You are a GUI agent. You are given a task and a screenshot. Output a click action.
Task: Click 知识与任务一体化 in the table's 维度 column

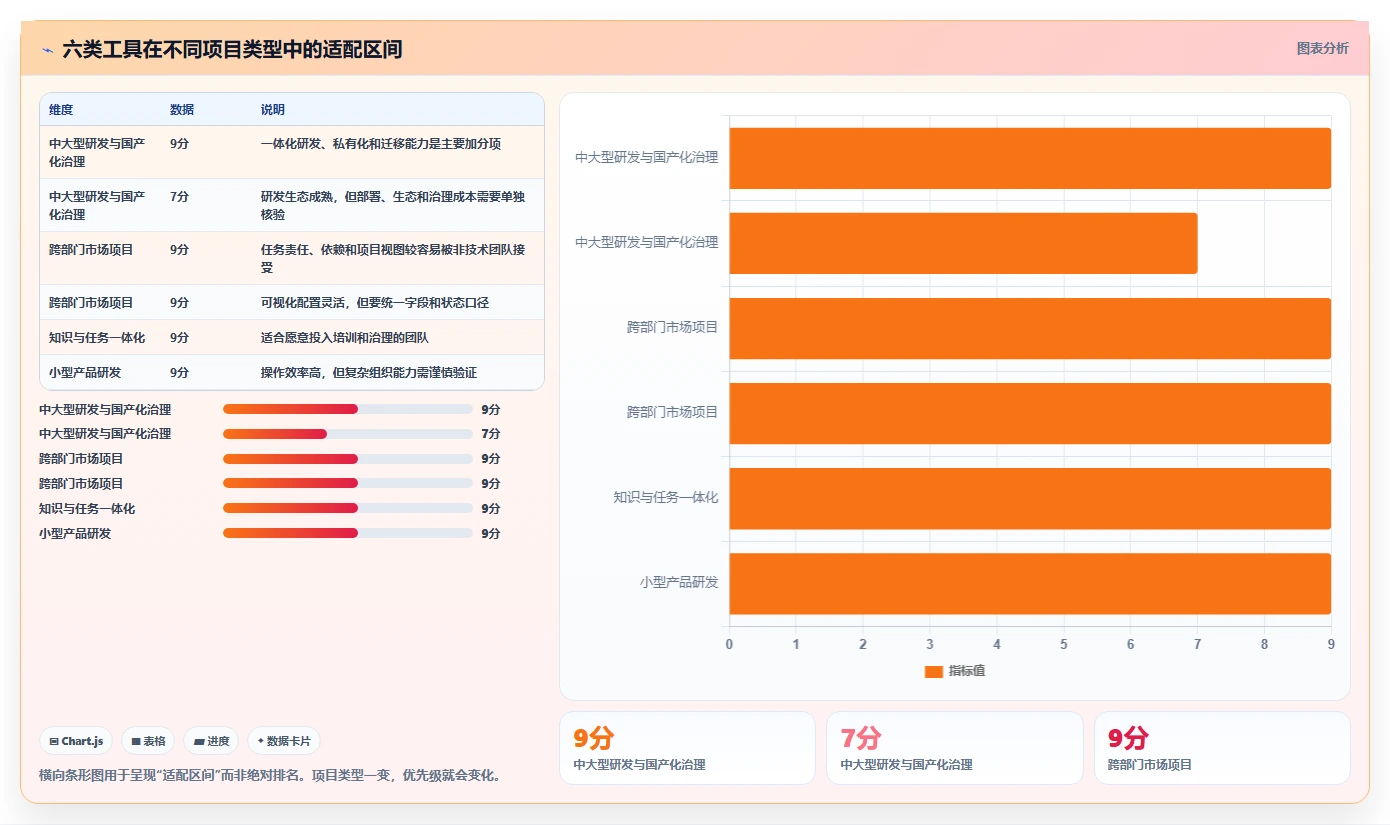click(97, 337)
